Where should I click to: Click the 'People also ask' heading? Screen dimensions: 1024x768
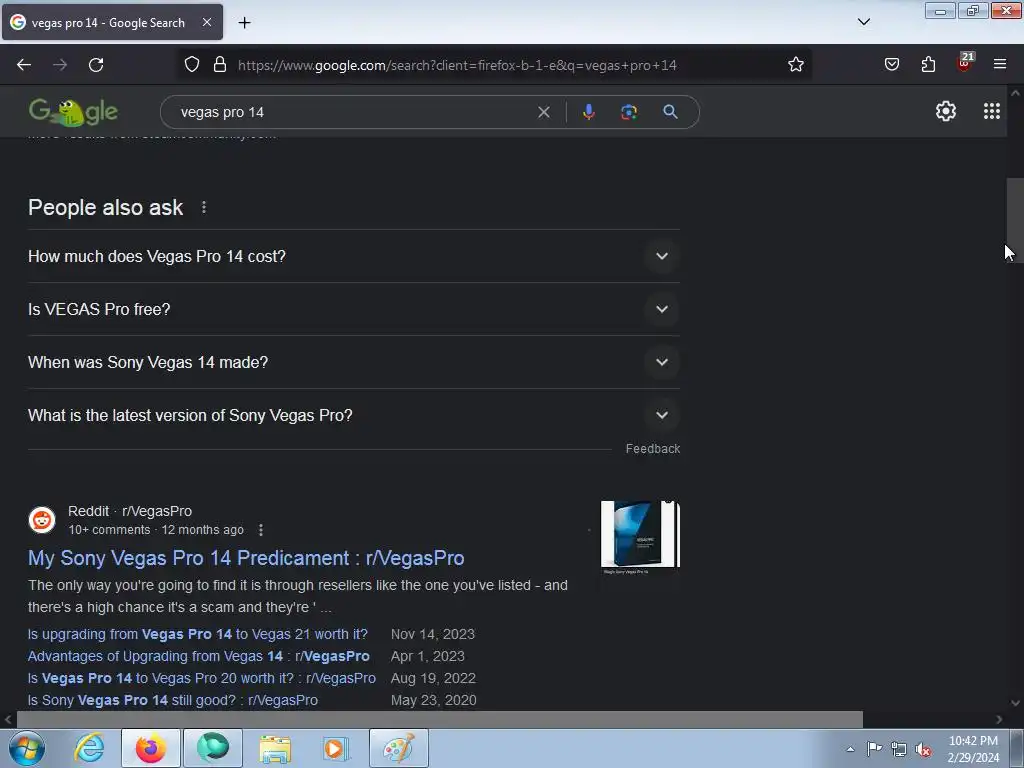click(106, 208)
